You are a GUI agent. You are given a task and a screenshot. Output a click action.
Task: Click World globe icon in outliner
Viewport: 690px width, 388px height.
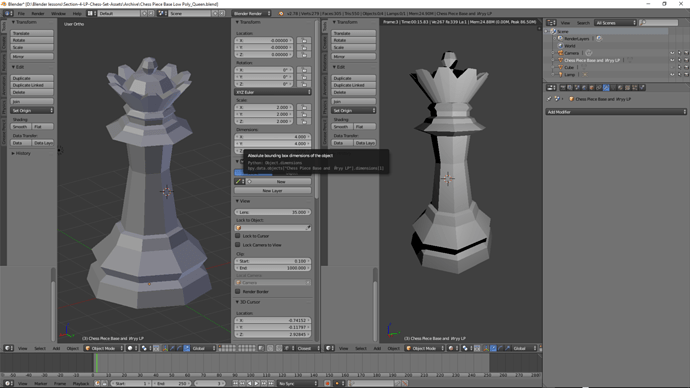pos(561,46)
